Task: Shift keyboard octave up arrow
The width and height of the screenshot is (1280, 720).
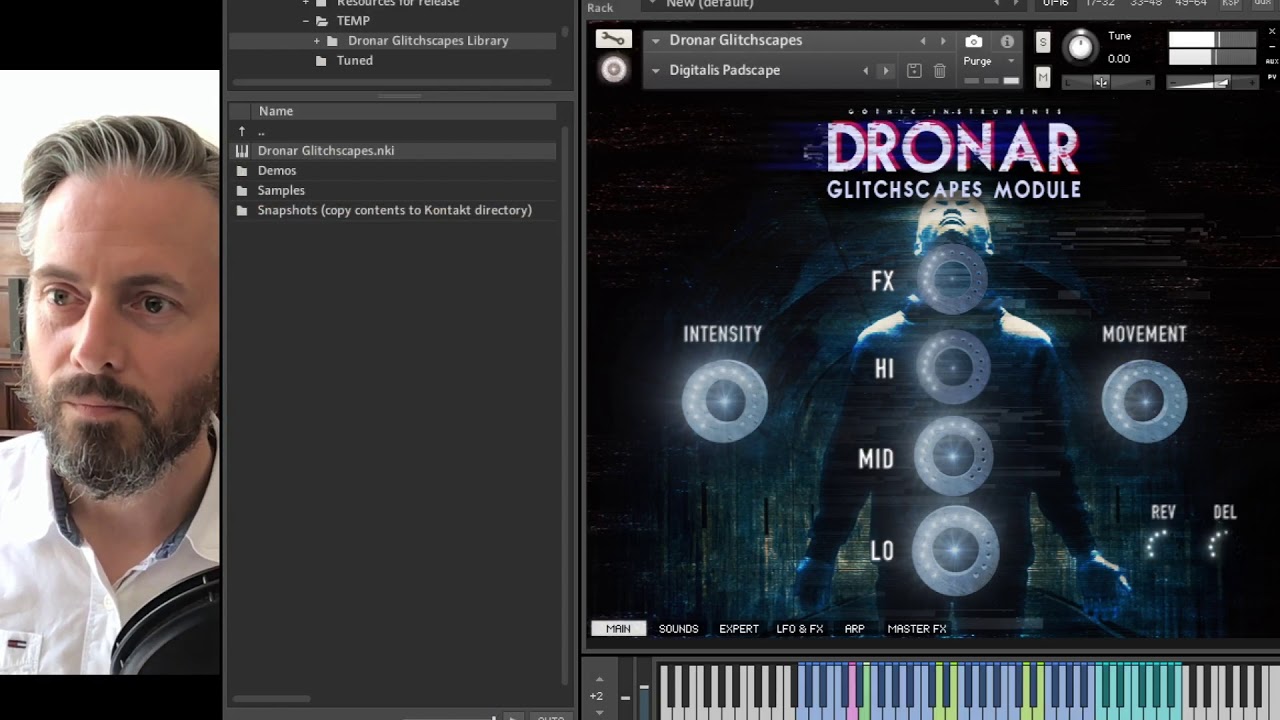Action: click(599, 679)
